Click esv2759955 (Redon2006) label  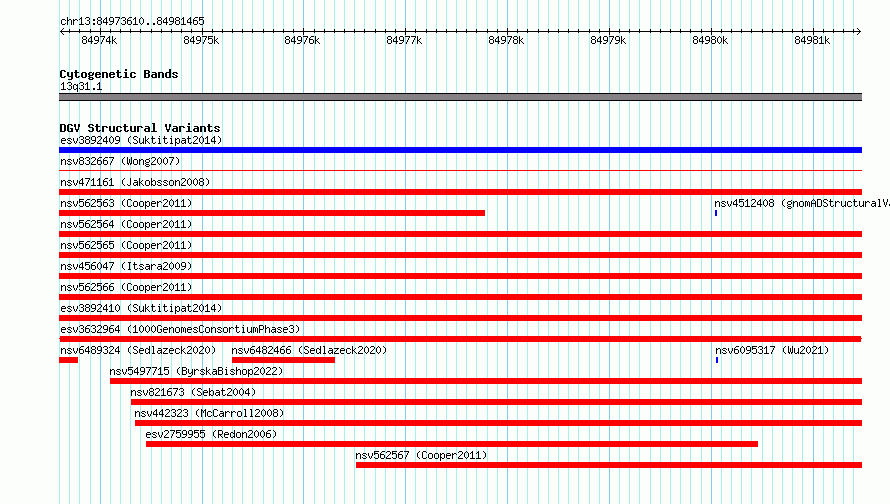click(211, 434)
